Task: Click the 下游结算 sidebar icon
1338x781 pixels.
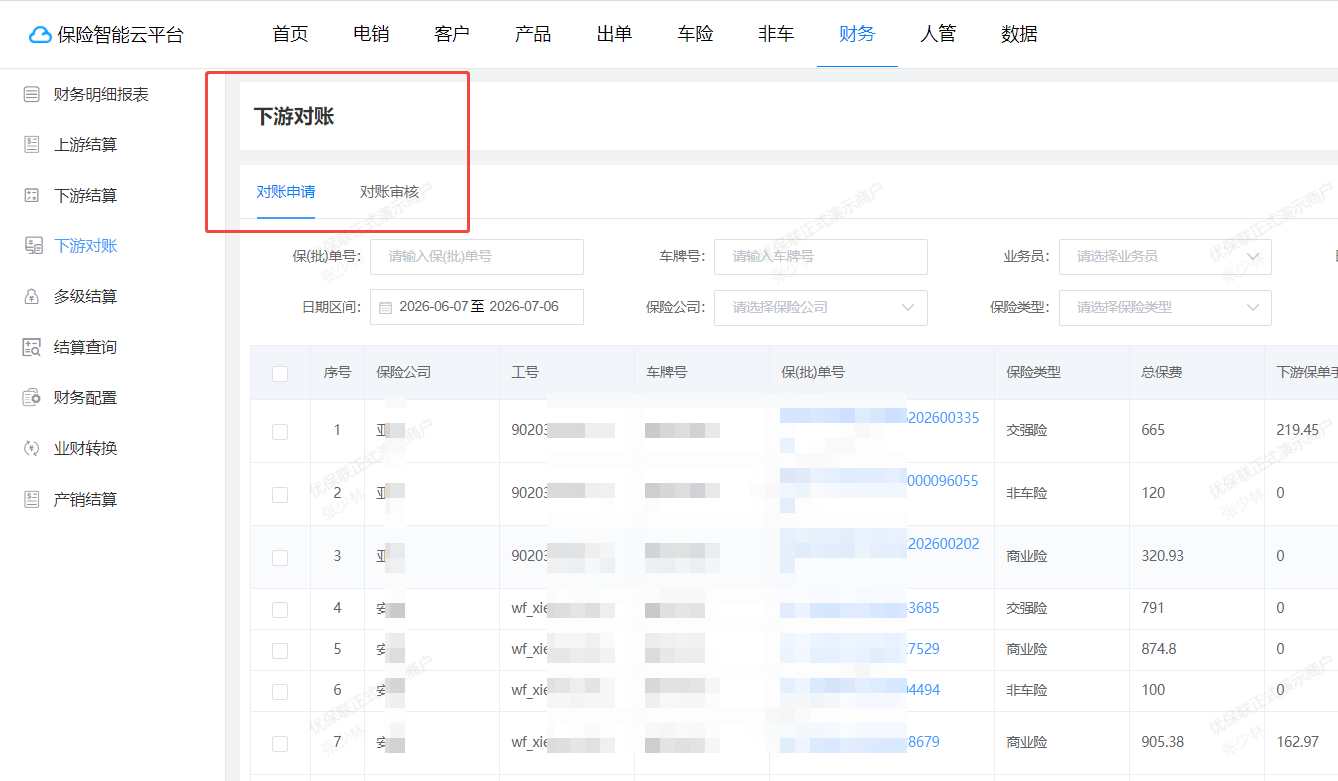Action: tap(32, 196)
